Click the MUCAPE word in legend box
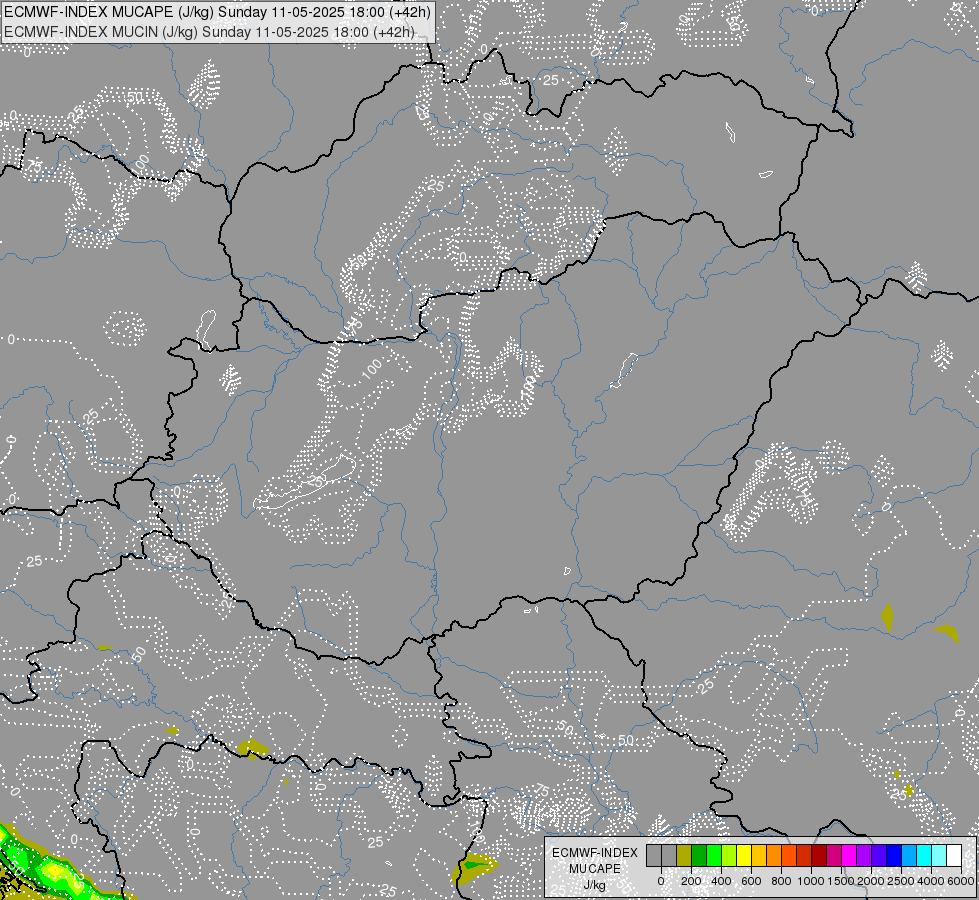The height and width of the screenshot is (900, 979). pyautogui.click(x=594, y=869)
